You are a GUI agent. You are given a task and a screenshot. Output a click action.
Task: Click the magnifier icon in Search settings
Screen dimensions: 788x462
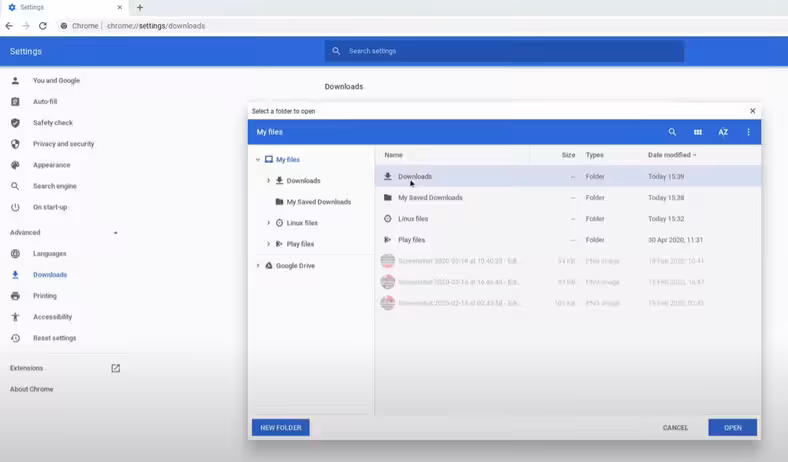[336, 51]
